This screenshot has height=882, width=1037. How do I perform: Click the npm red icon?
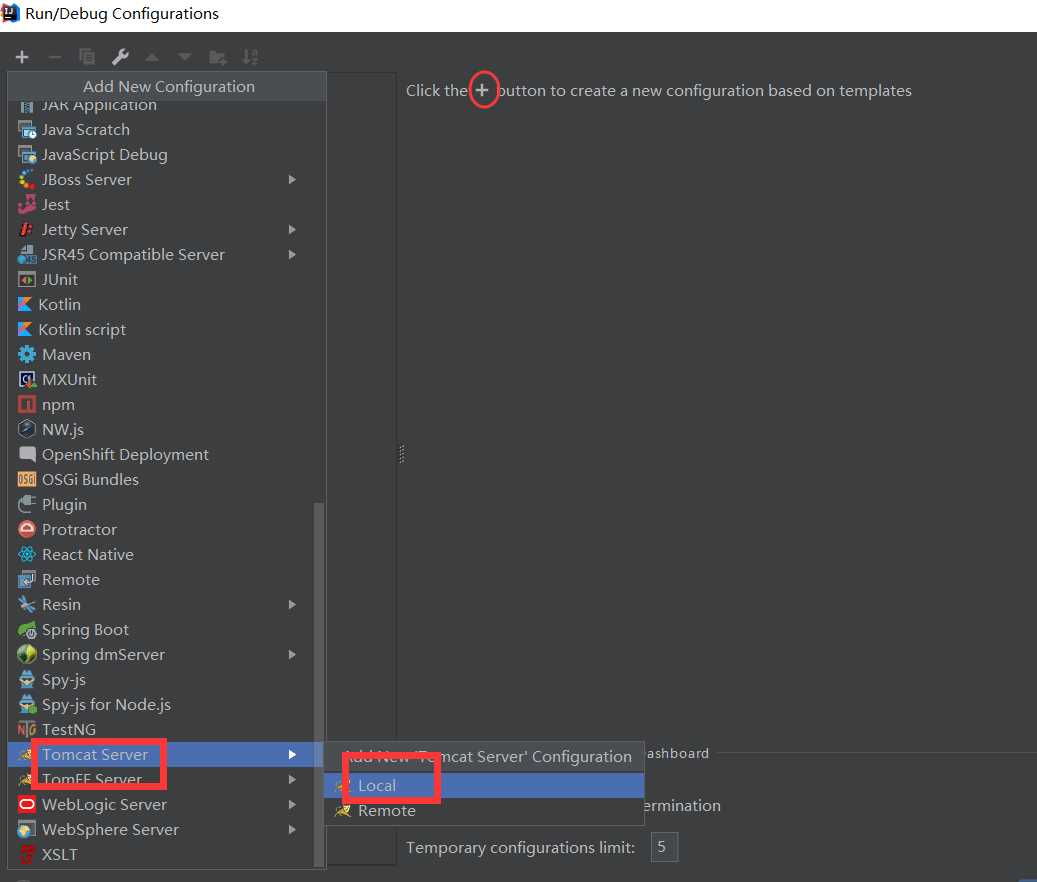pyautogui.click(x=26, y=405)
